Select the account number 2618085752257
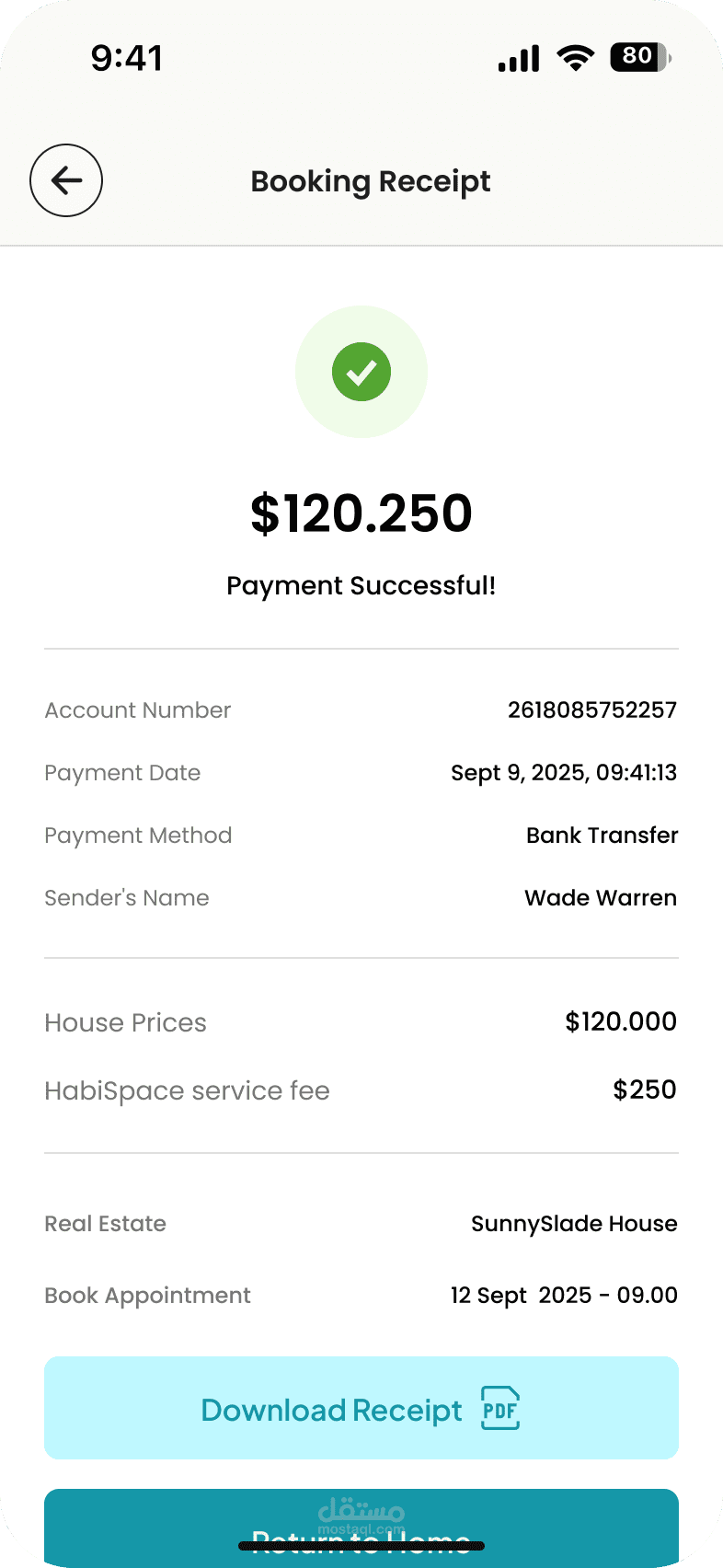This screenshot has width=723, height=1568. tap(592, 710)
